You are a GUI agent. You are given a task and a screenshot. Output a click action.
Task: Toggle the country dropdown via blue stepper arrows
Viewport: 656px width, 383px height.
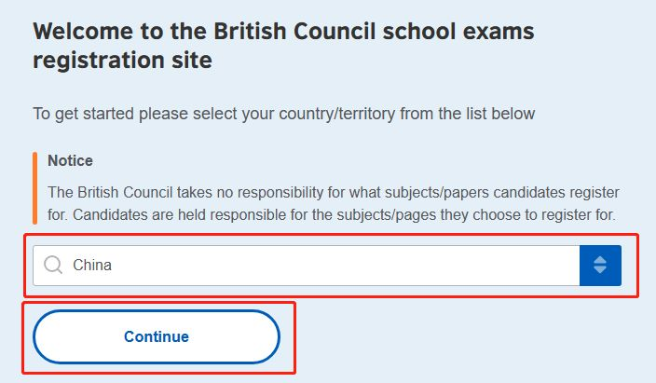tap(600, 265)
